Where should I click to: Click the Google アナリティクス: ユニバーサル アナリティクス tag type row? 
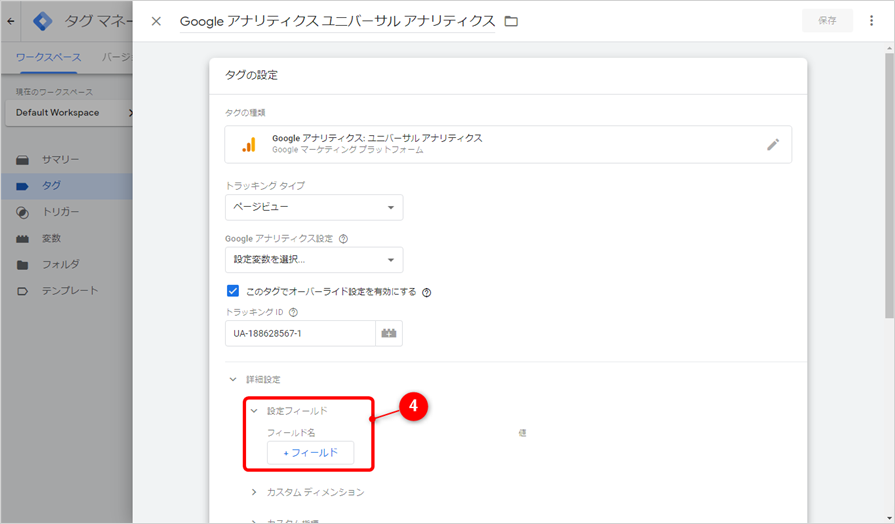[x=508, y=144]
